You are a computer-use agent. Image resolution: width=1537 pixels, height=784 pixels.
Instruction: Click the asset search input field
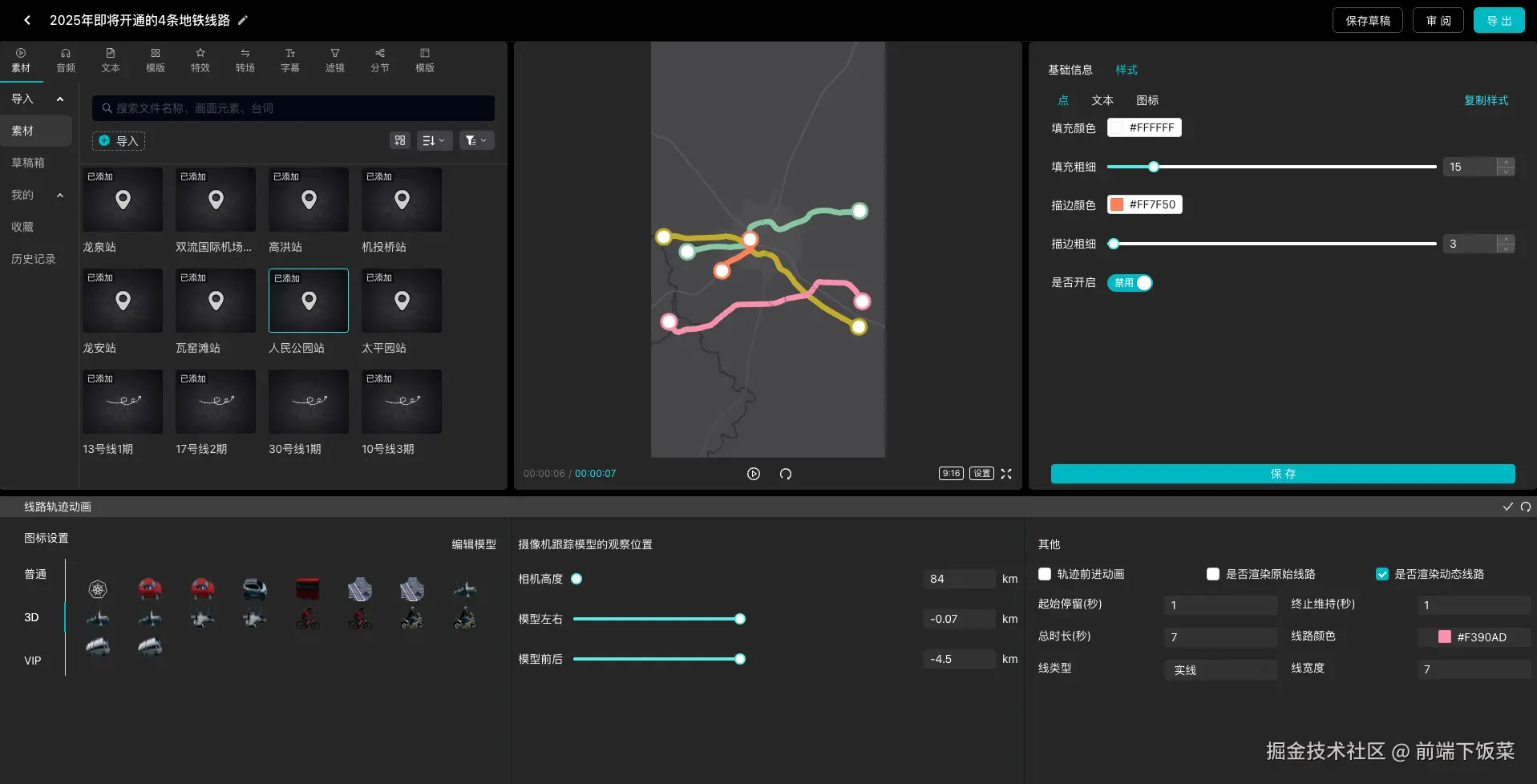pos(293,108)
